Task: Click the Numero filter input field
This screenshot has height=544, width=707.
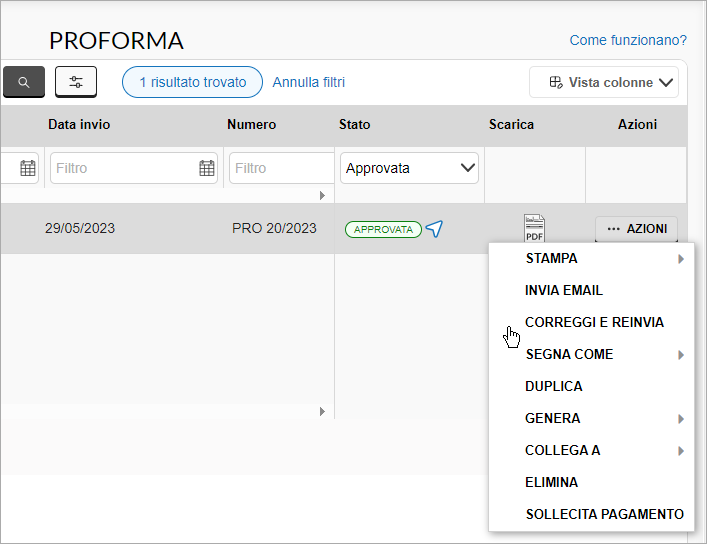Action: [282, 168]
